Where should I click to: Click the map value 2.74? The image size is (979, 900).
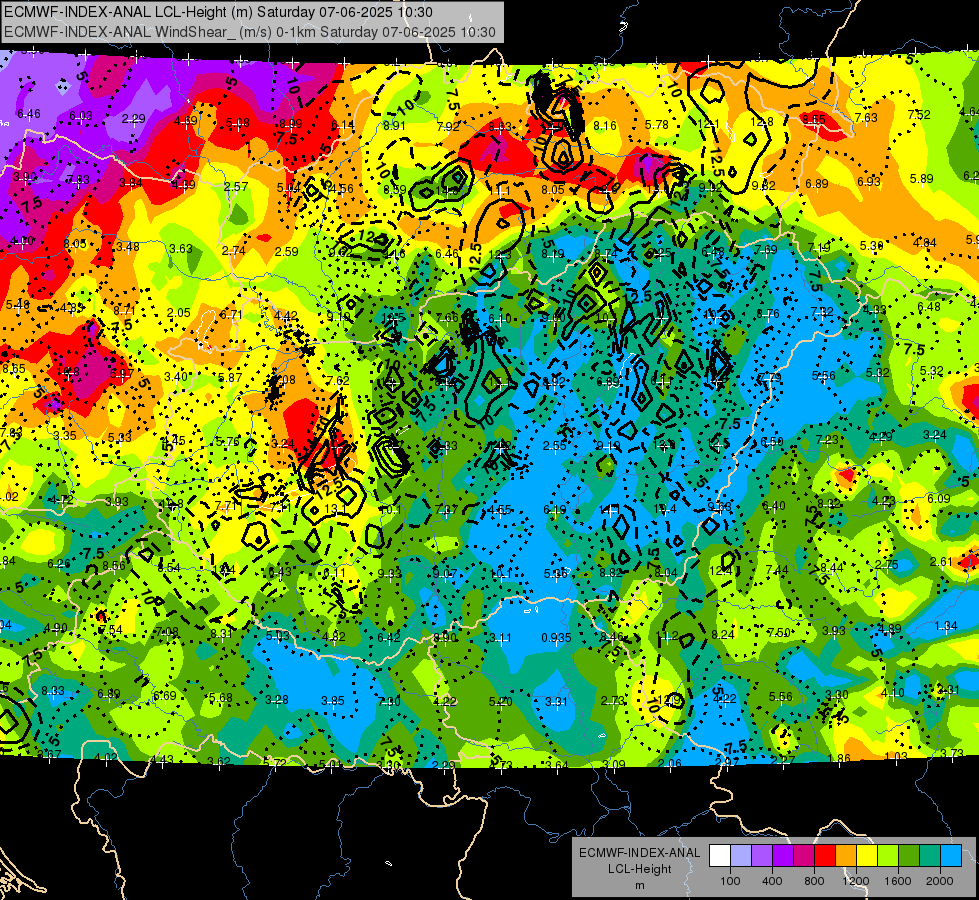[x=234, y=250]
